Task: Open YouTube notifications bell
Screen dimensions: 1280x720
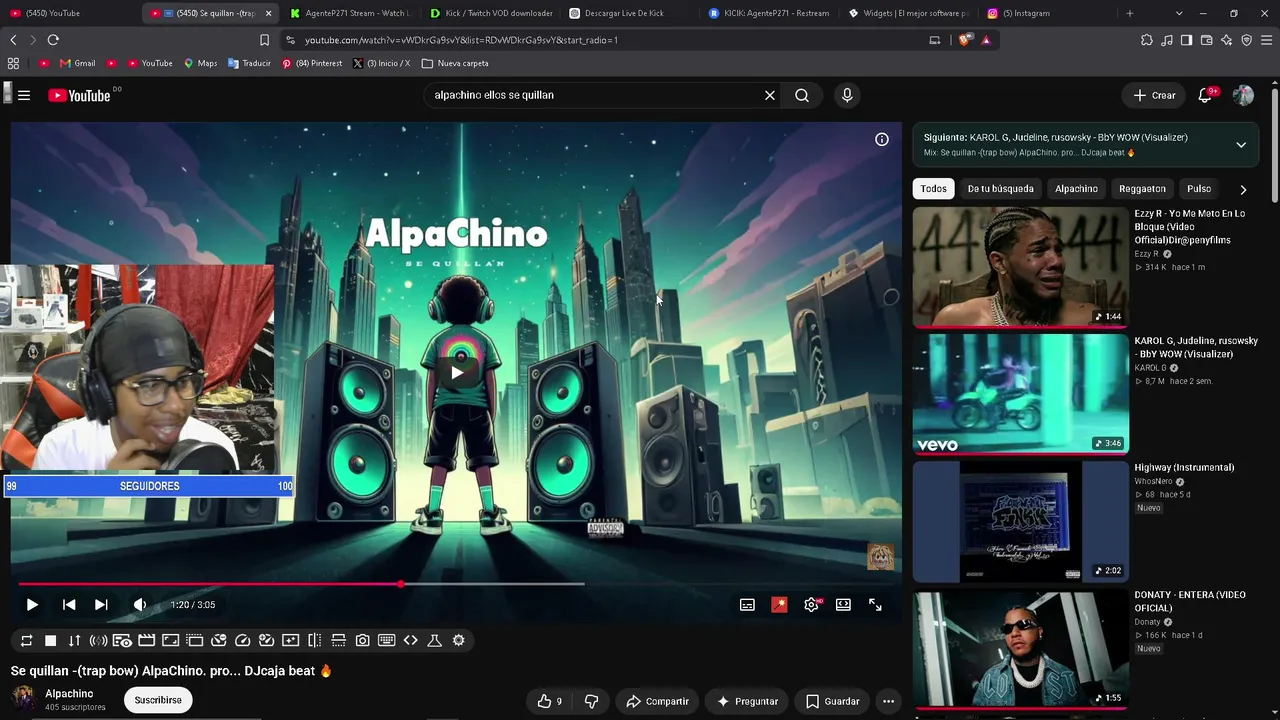Action: click(x=1205, y=95)
